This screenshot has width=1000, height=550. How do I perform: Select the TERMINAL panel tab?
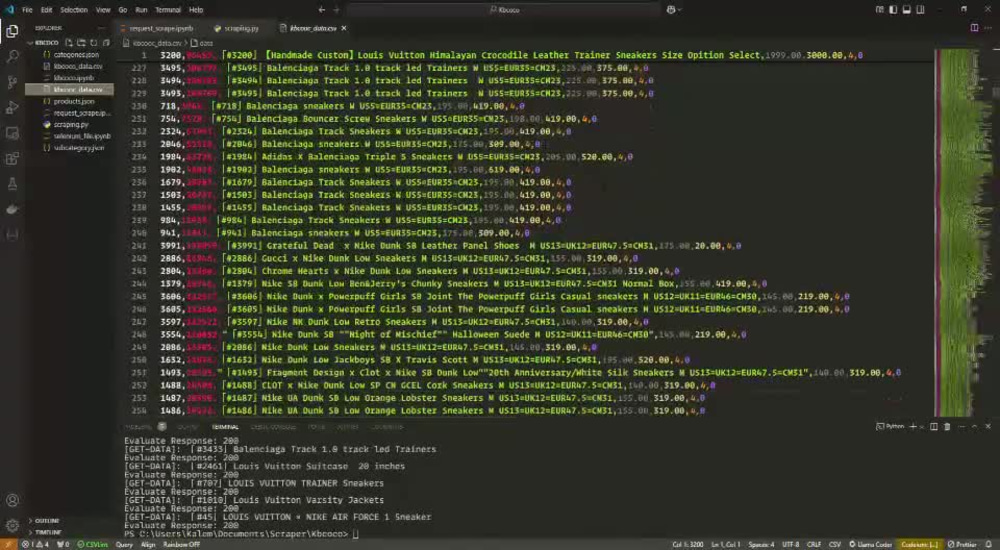(224, 426)
